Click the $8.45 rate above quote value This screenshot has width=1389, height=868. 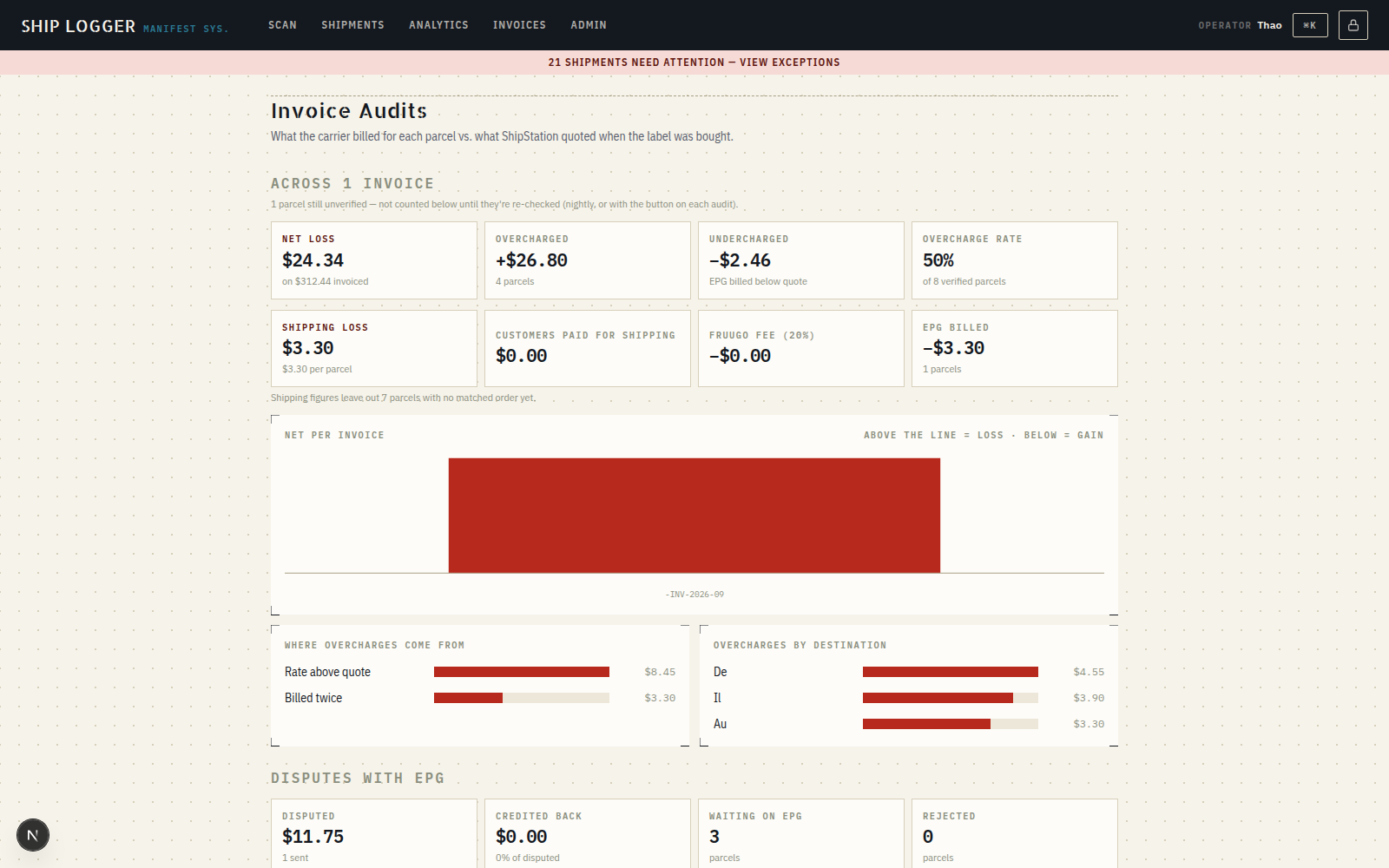[x=660, y=672]
